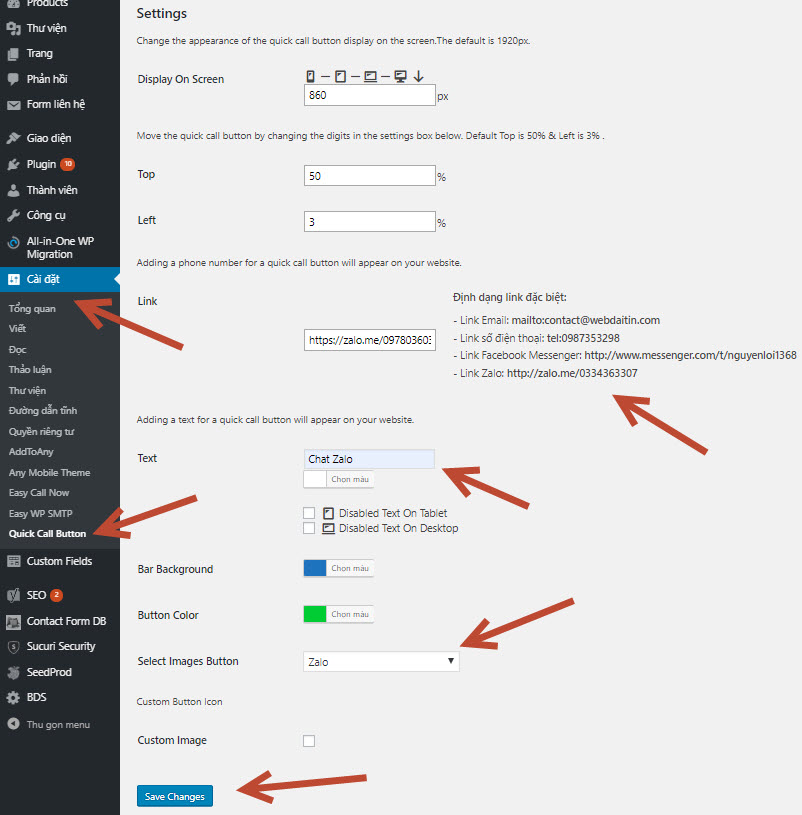This screenshot has height=815, width=802.
Task: Open the Tổng quan settings link
Action: pyautogui.click(x=32, y=308)
